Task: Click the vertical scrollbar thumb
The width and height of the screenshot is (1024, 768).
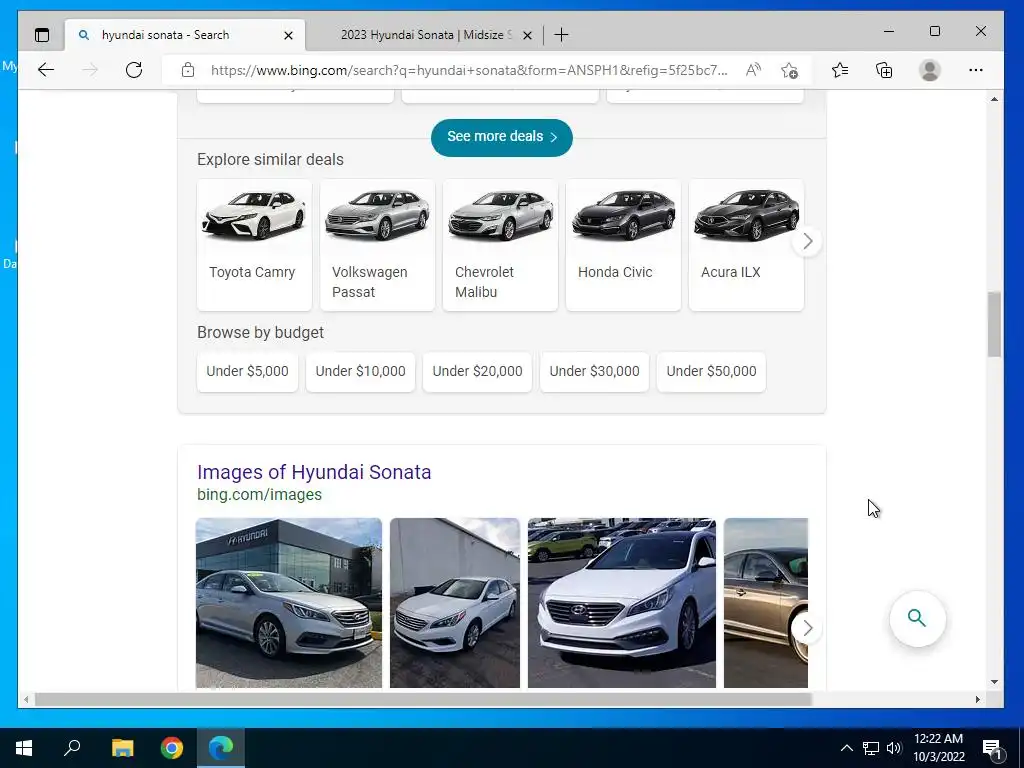Action: click(994, 324)
